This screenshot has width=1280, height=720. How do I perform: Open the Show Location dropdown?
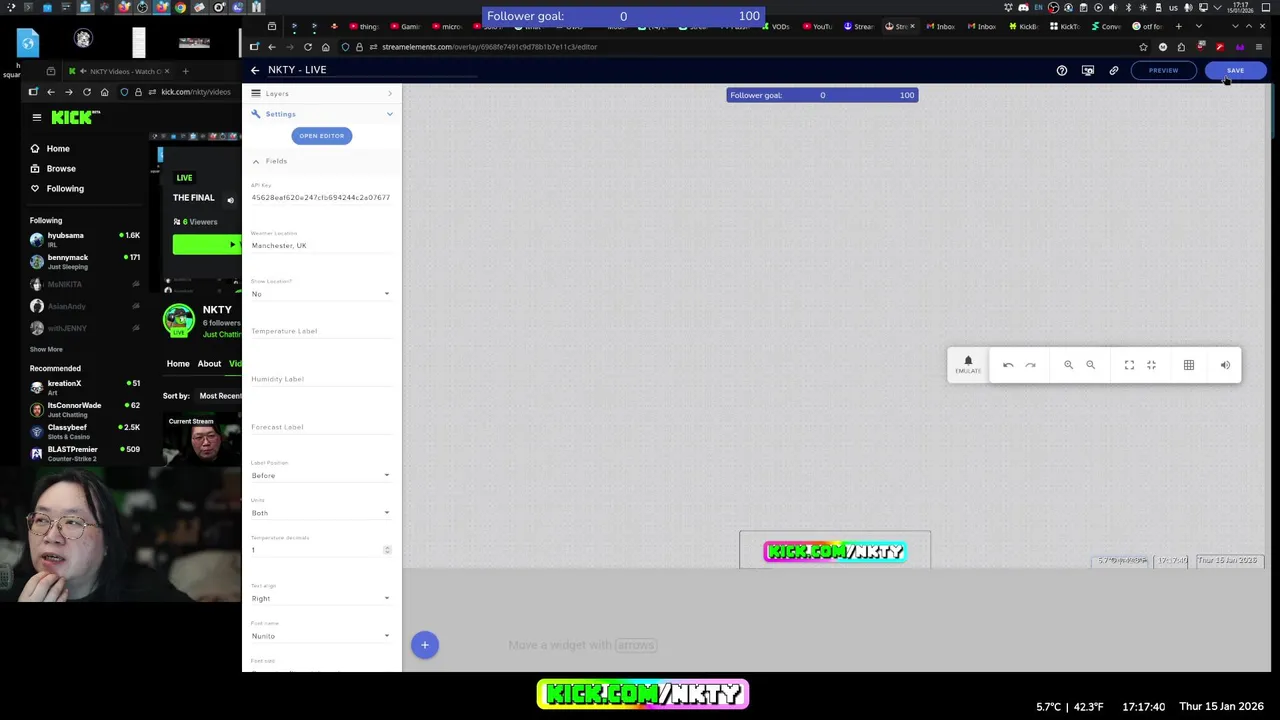[321, 293]
